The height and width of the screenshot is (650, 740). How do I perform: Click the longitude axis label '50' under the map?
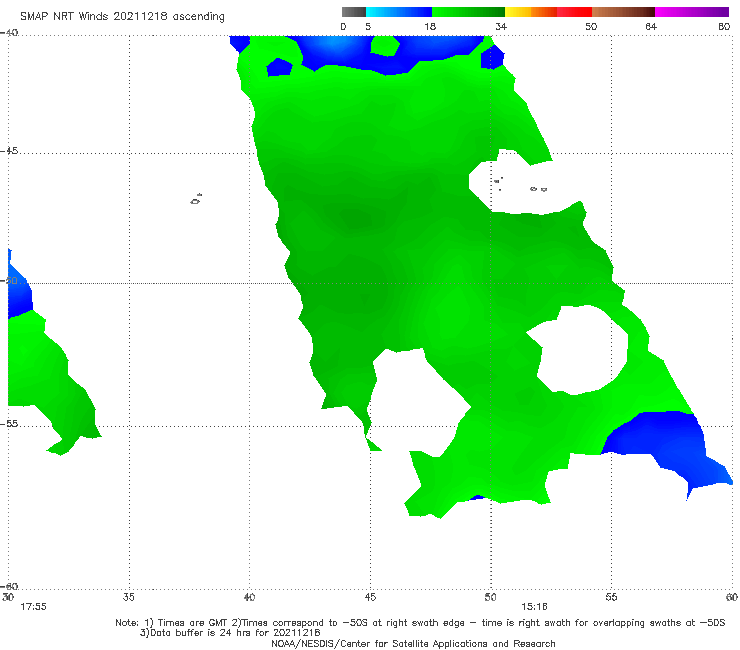[x=490, y=597]
